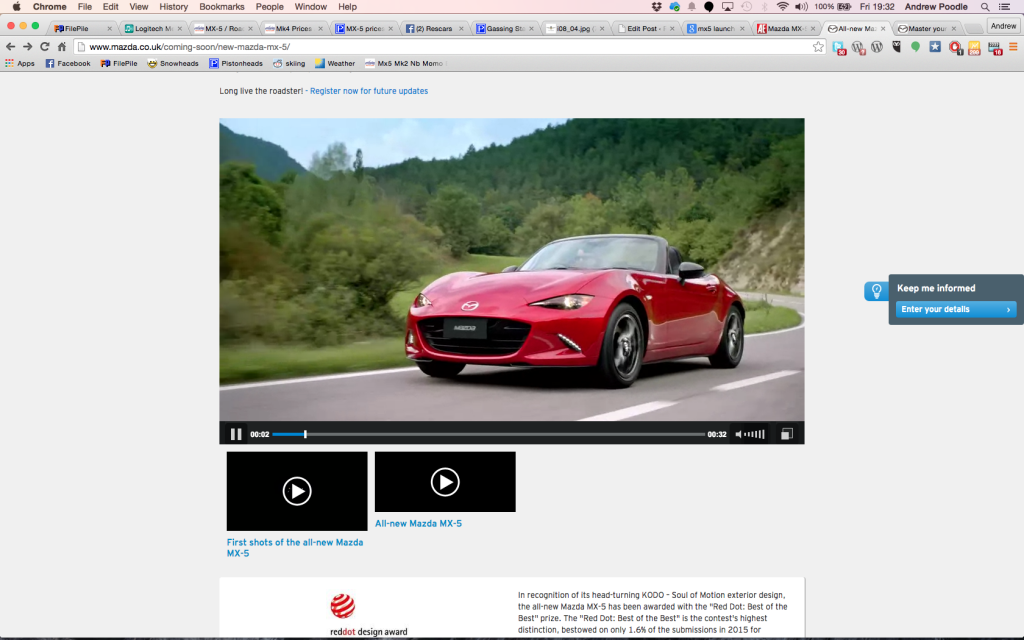Click the blue star extension icon

935,46
